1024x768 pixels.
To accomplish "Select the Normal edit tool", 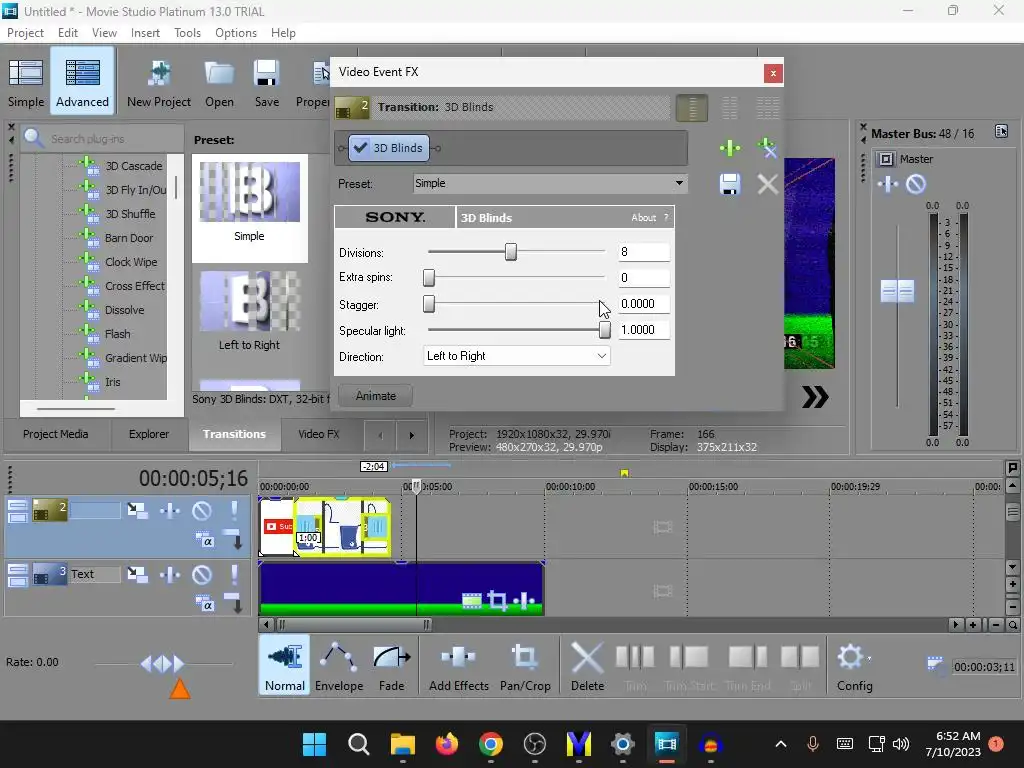I will (284, 666).
